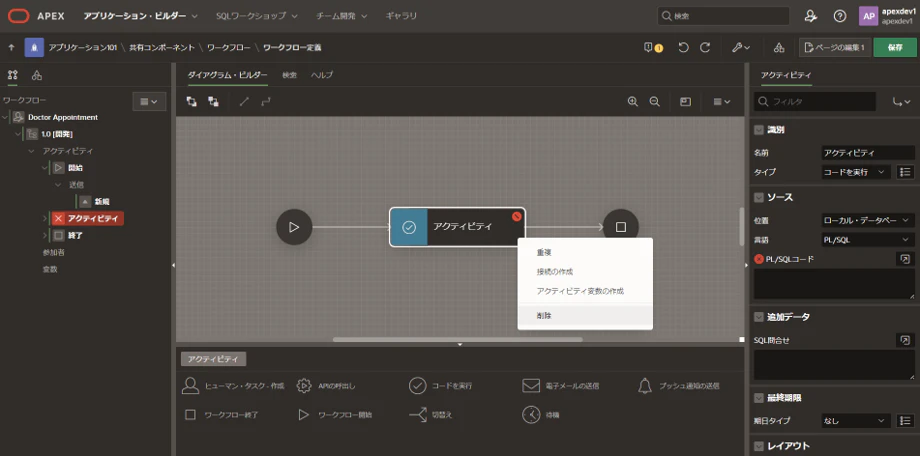Select the workflow tree tab icon
Viewport: 920px width, 456px height.
click(x=13, y=75)
